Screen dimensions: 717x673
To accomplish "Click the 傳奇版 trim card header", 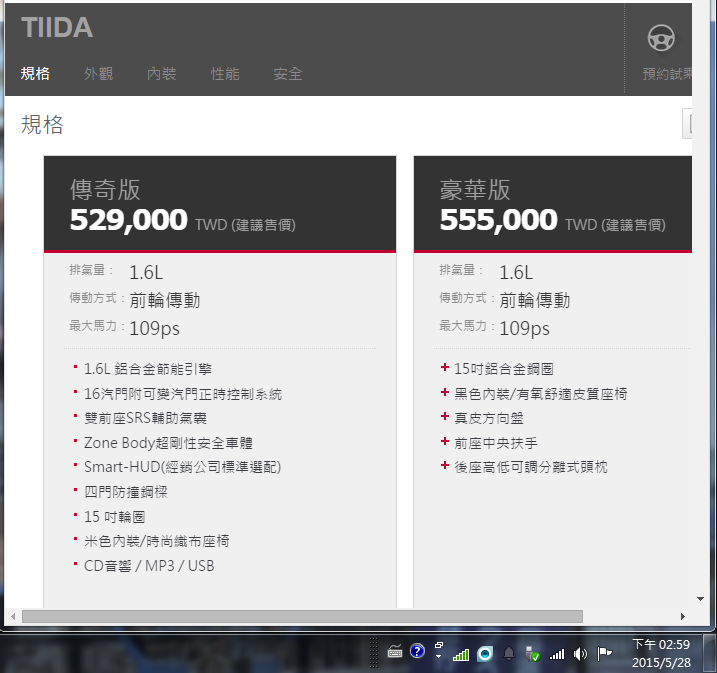I will tap(220, 204).
